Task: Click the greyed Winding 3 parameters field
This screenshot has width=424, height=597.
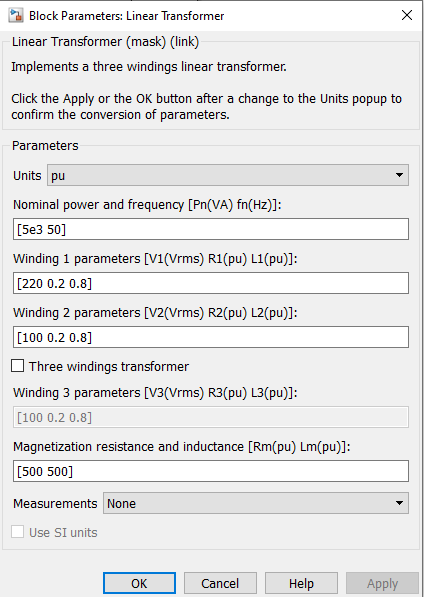Action: (211, 417)
